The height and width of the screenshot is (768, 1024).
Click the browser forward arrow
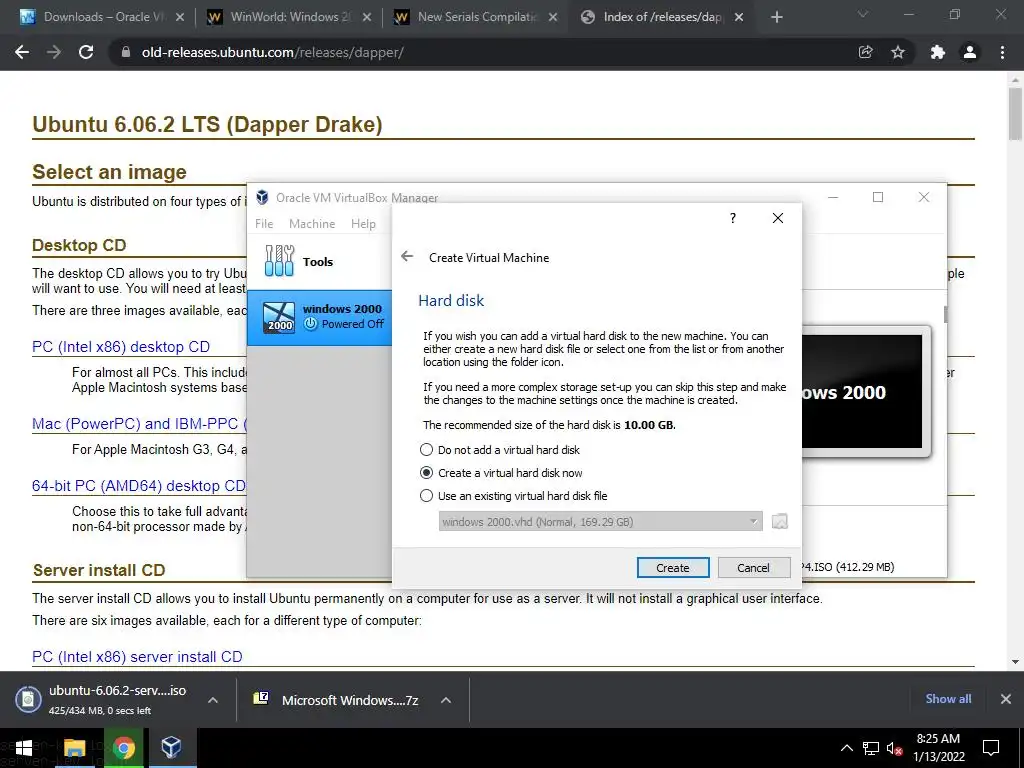[x=54, y=52]
